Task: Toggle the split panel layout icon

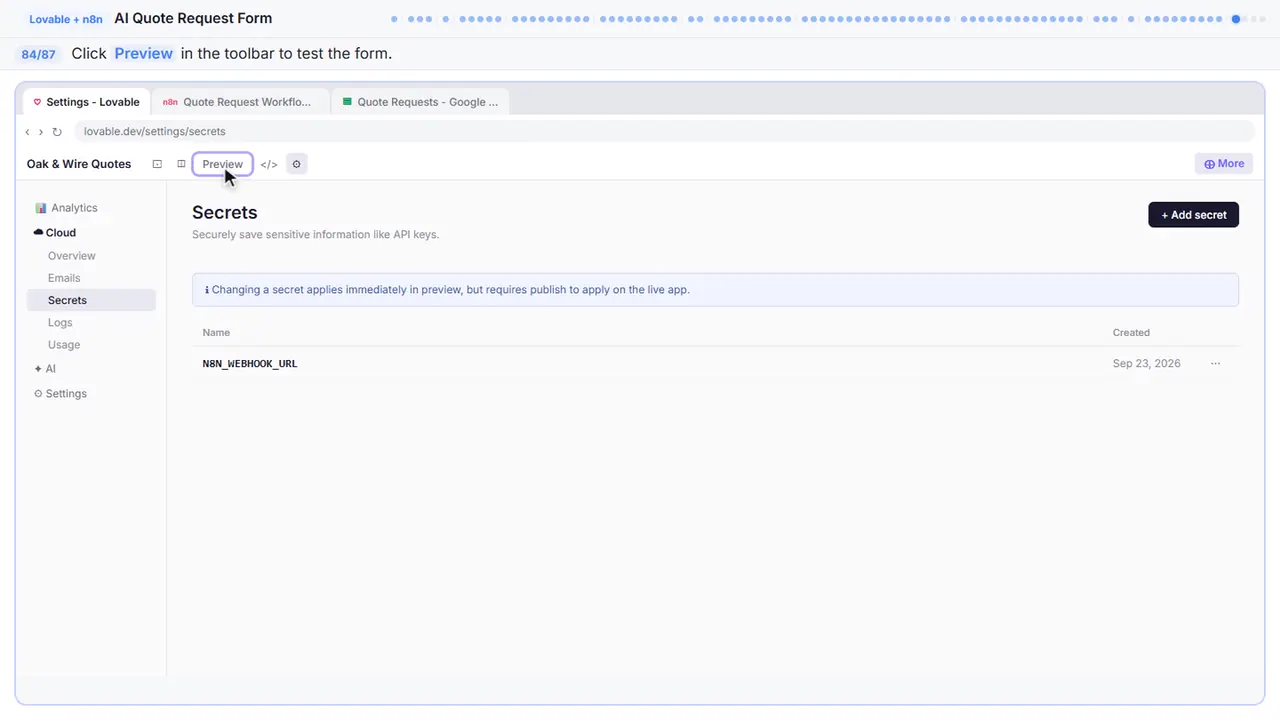Action: pos(181,164)
